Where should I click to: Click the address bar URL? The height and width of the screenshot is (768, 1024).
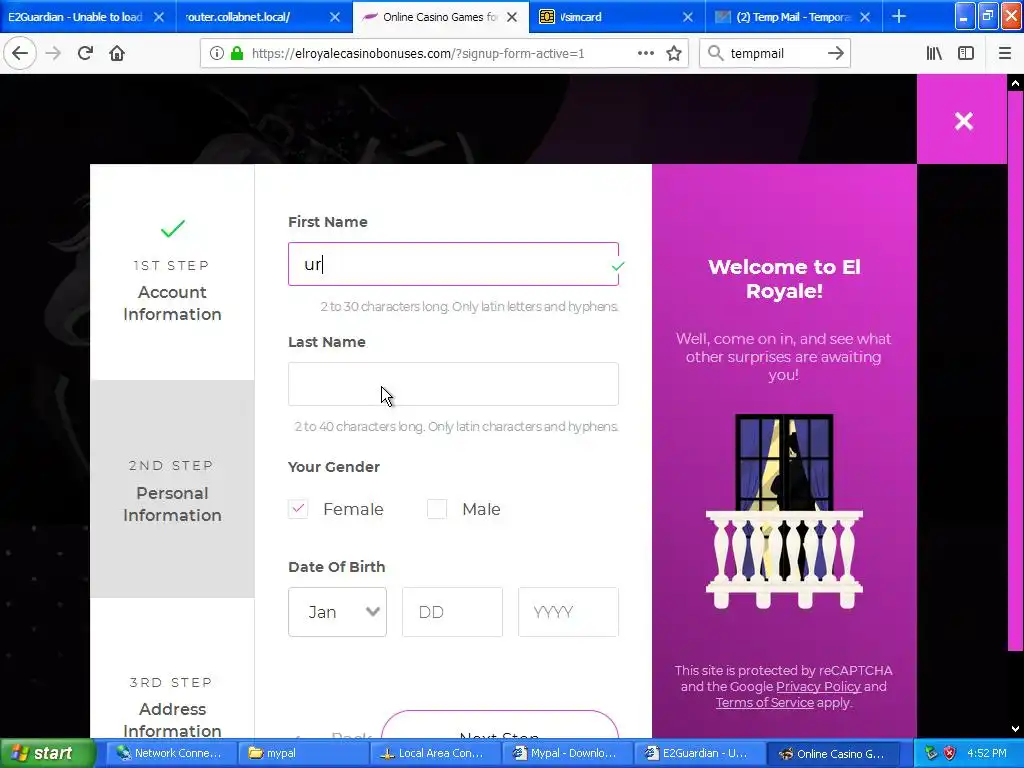pos(418,54)
